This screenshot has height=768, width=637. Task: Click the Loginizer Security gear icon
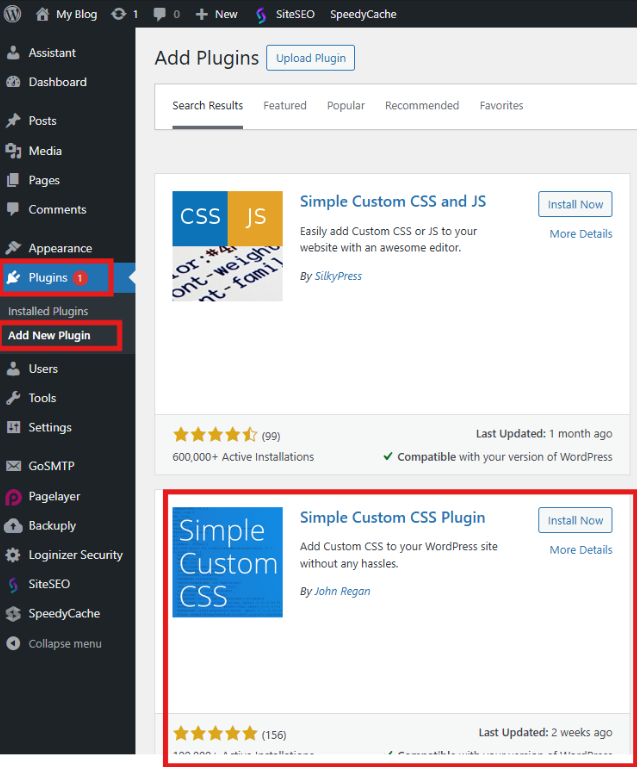click(x=13, y=555)
